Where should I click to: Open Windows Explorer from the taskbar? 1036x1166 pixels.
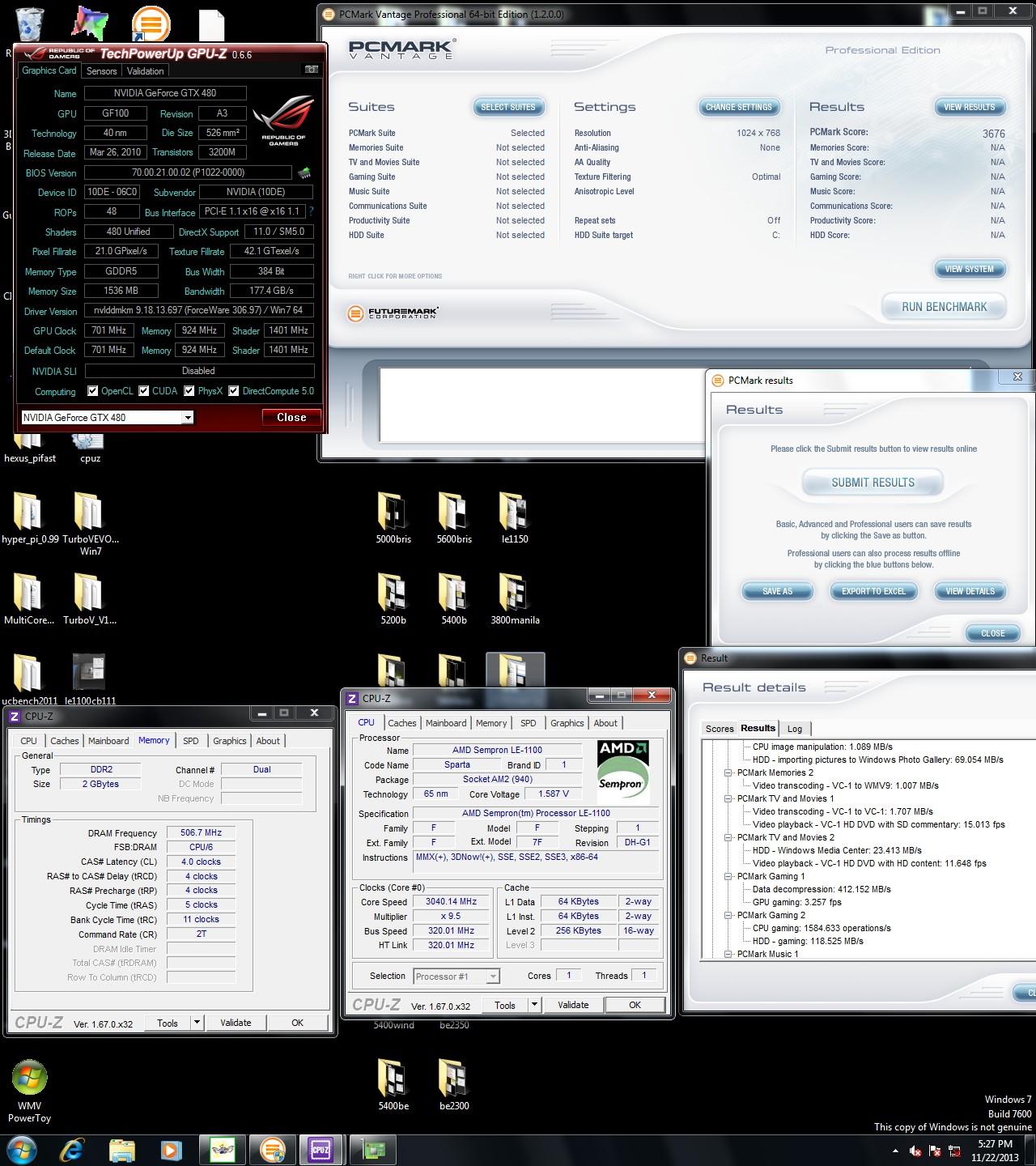[x=121, y=1150]
